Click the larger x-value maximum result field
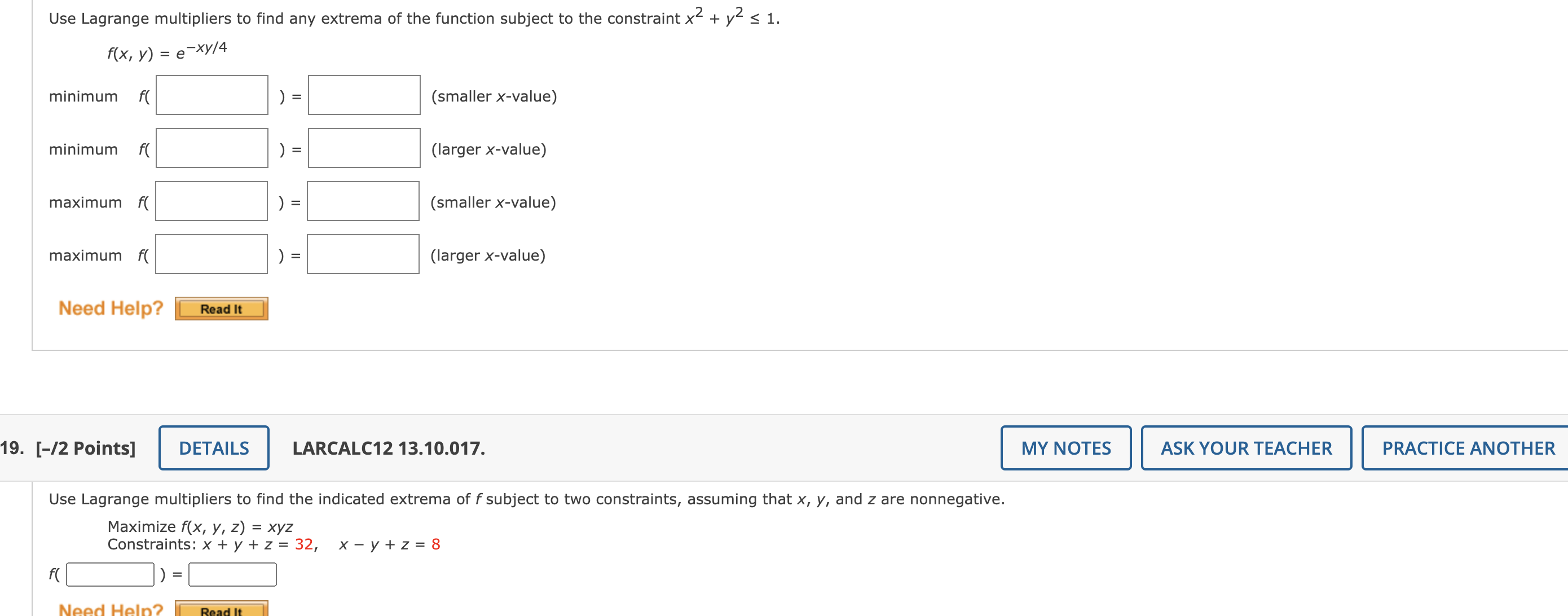The image size is (1568, 616). pos(363,254)
